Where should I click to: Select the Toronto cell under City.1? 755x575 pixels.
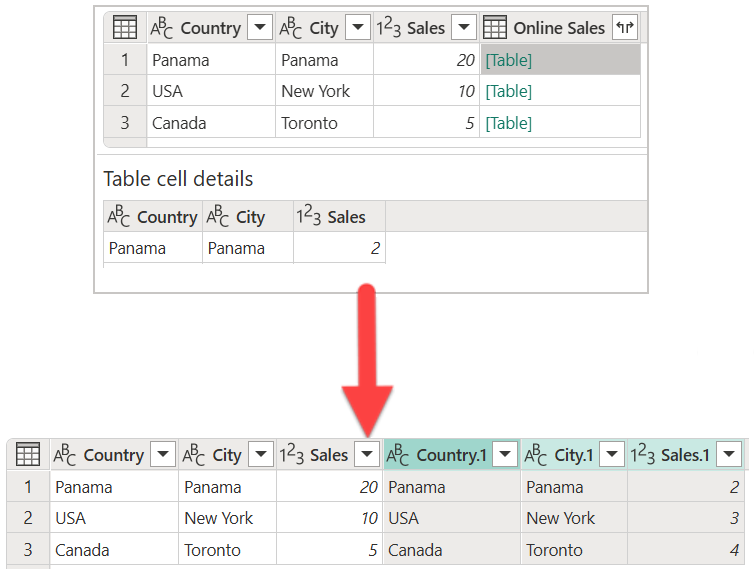[x=574, y=550]
